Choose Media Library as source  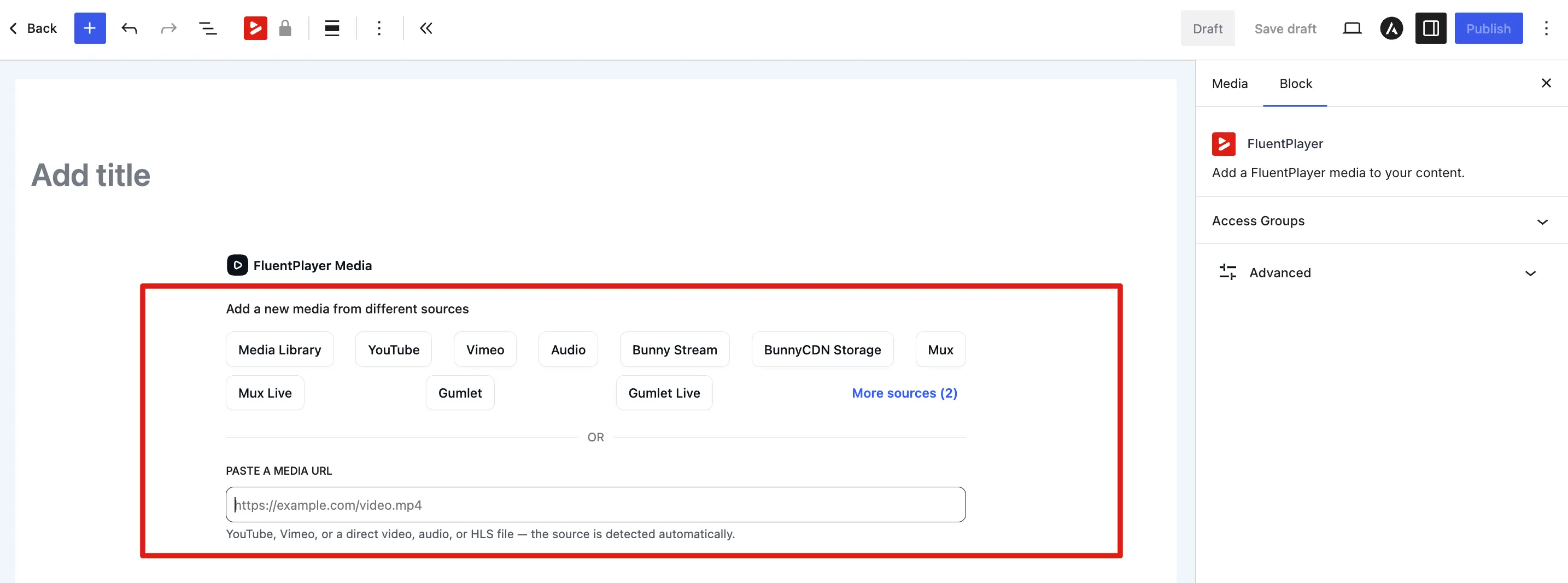click(279, 349)
